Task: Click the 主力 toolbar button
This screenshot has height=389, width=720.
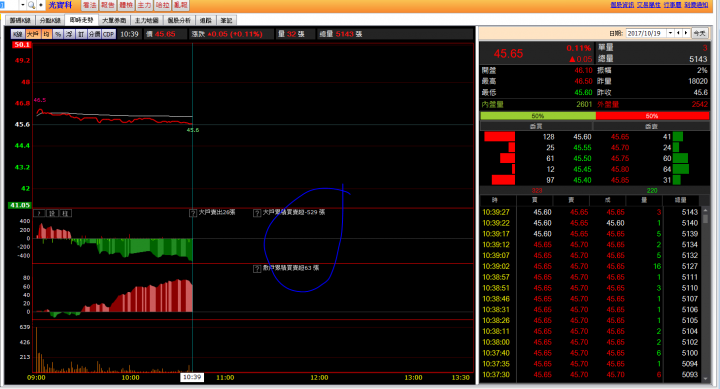Action: coord(144,5)
